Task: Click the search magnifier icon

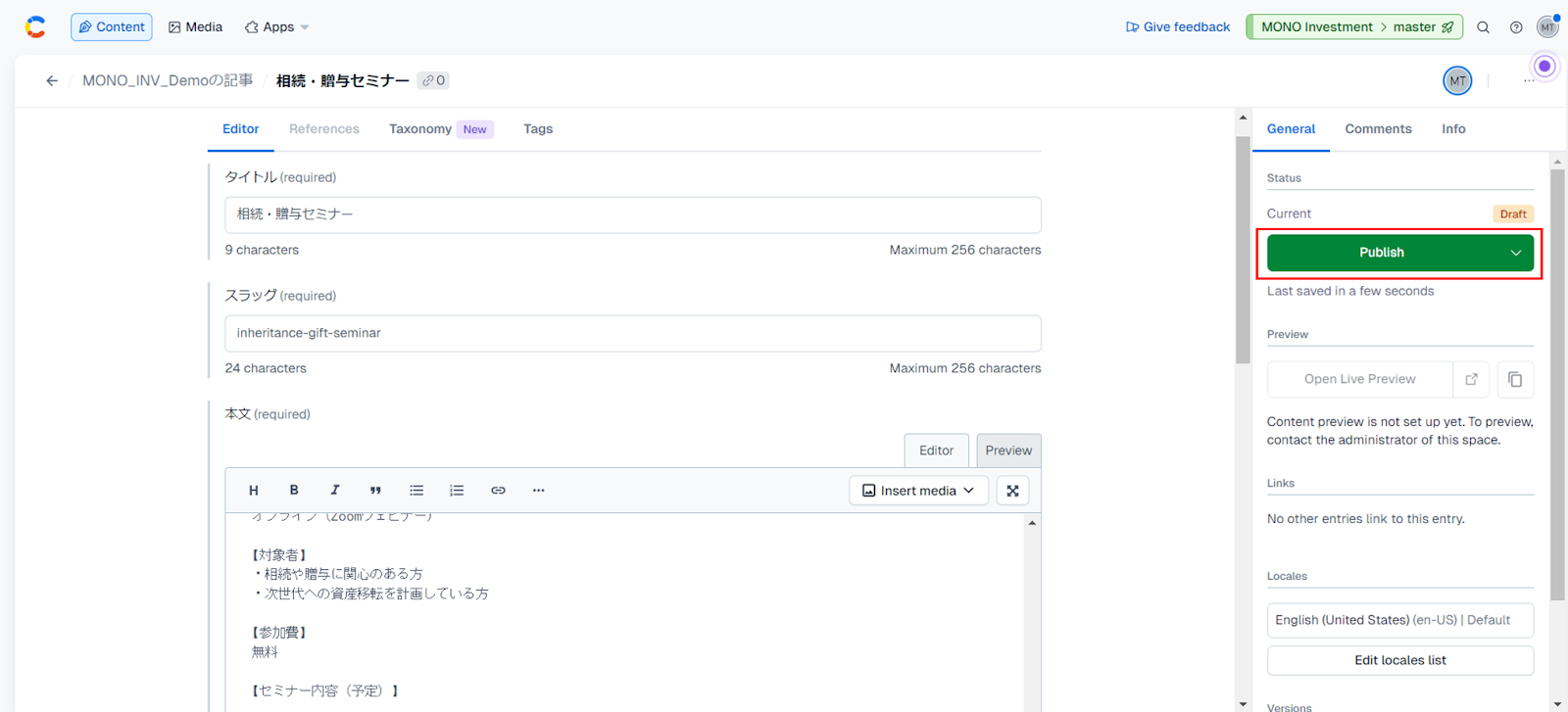Action: 1484,27
